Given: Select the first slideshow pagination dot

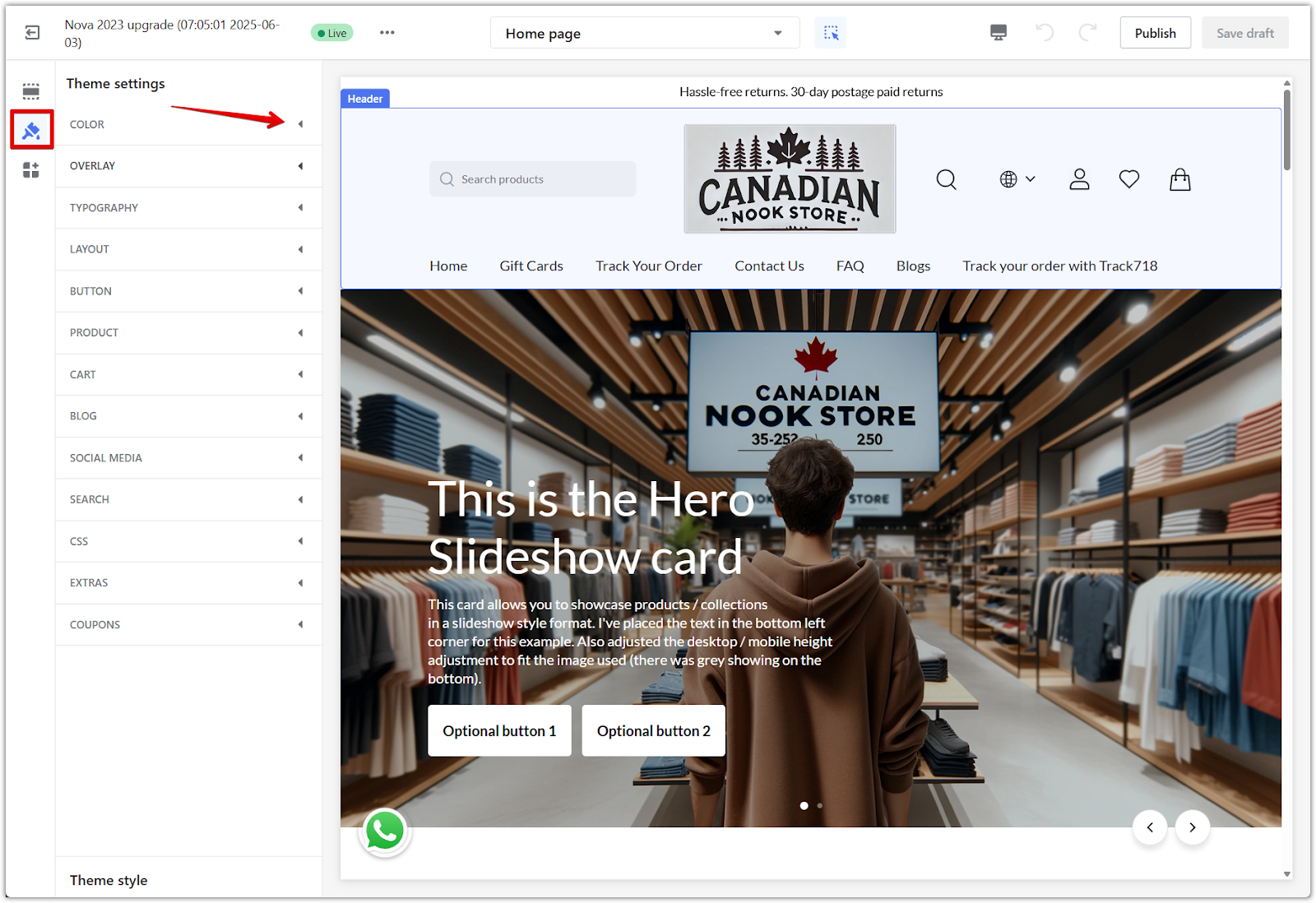Looking at the screenshot, I should tap(804, 805).
